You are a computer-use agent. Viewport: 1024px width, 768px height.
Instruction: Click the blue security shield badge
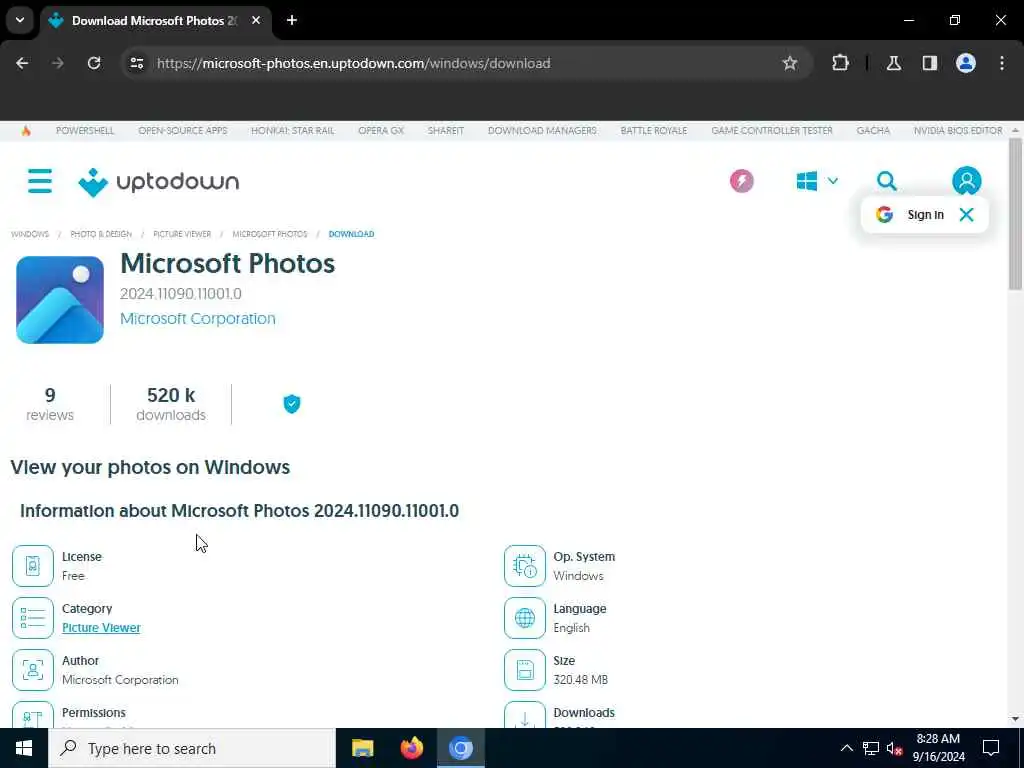coord(292,404)
